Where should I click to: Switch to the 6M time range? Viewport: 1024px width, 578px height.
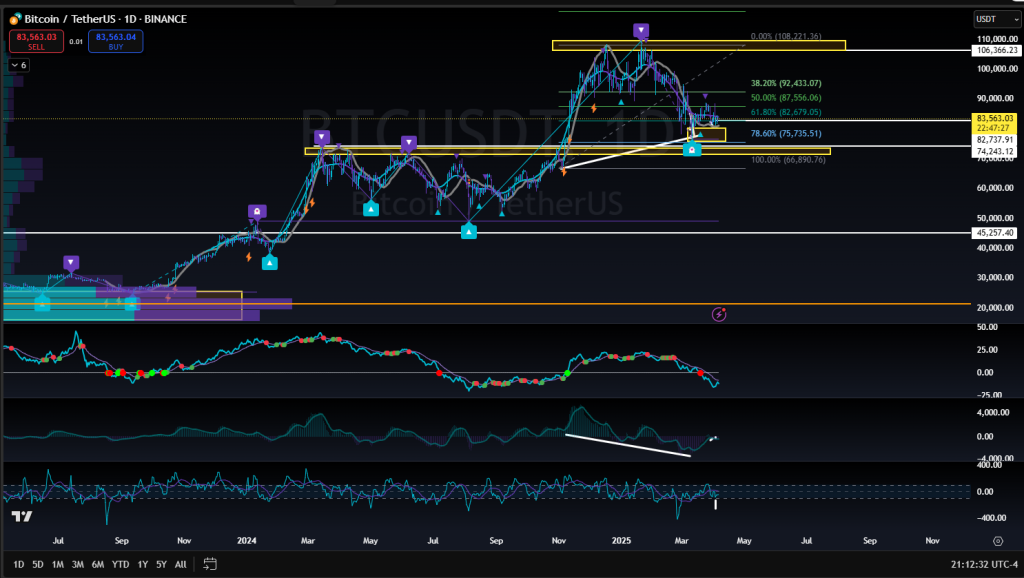pyautogui.click(x=98, y=564)
